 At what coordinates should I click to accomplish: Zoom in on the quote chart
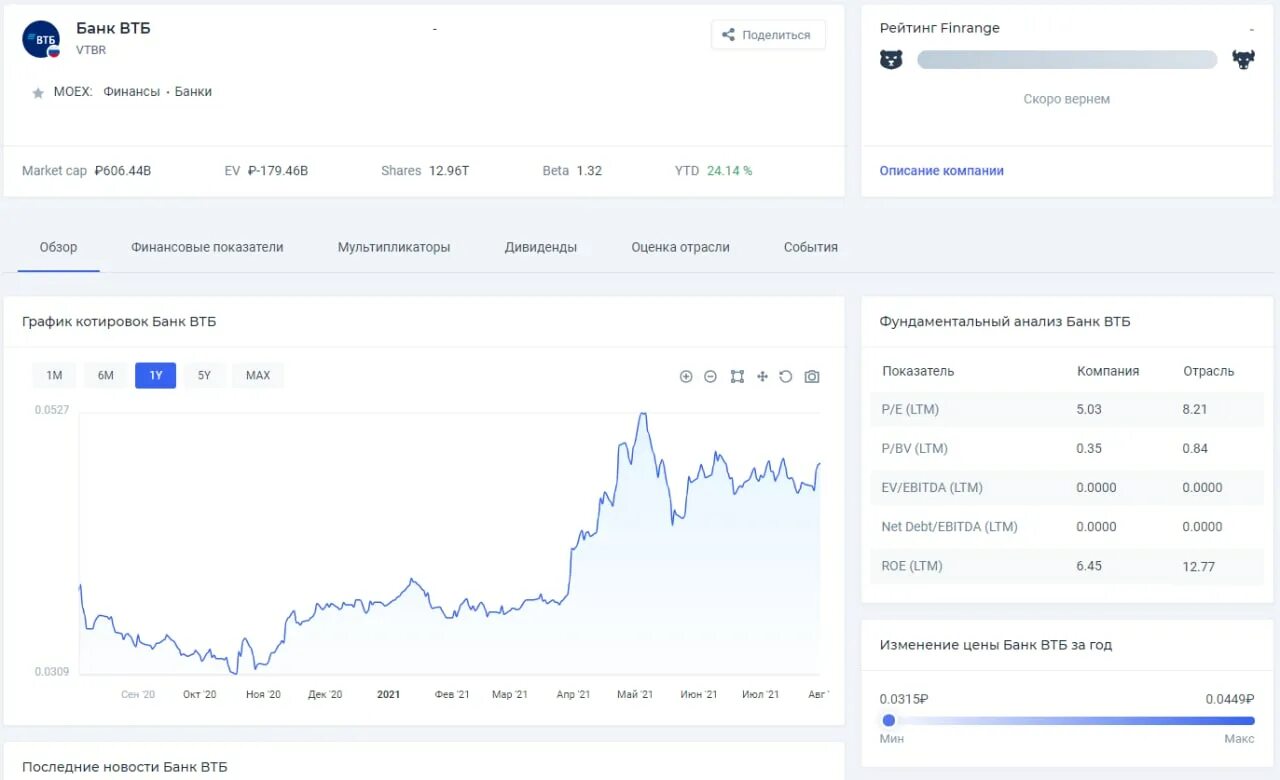click(x=686, y=377)
